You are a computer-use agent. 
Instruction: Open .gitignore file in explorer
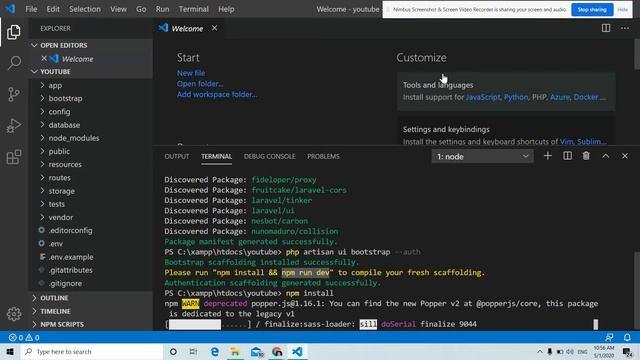click(x=90, y=283)
